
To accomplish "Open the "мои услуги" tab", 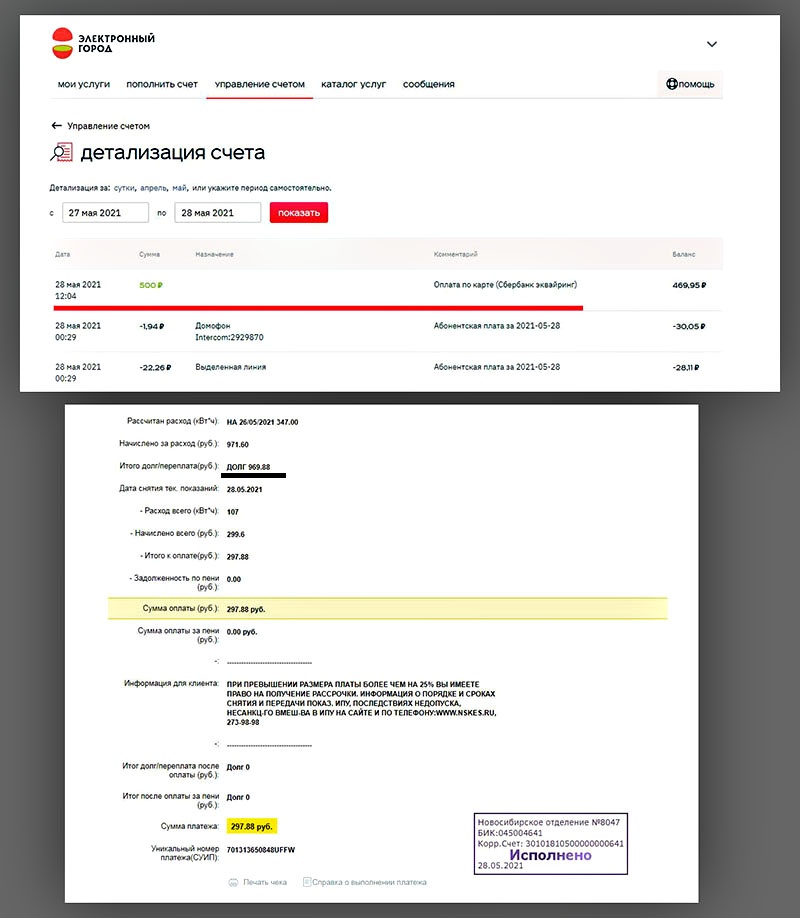I will [x=83, y=84].
